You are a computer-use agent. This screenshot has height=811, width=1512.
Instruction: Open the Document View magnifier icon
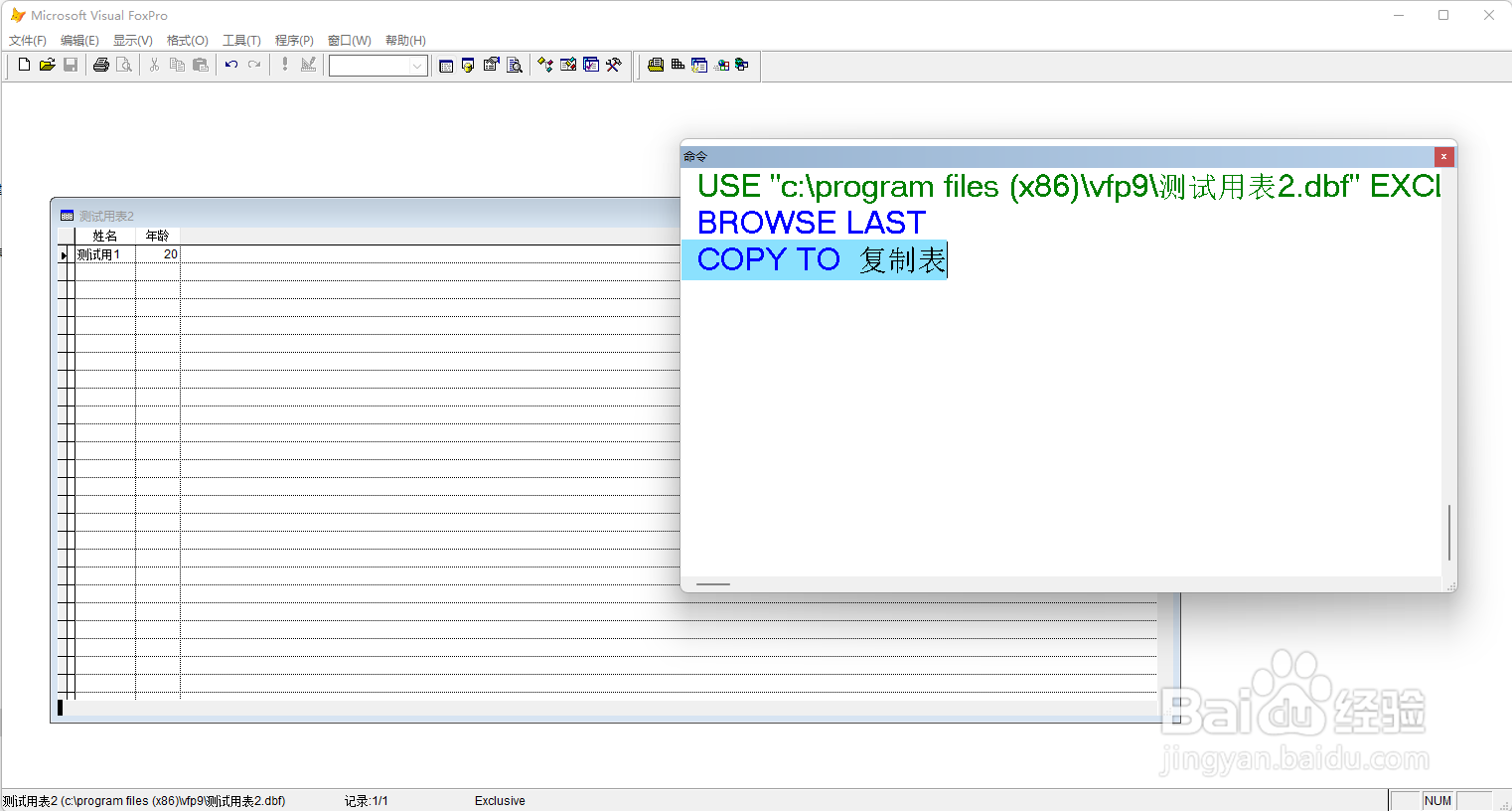pos(514,66)
